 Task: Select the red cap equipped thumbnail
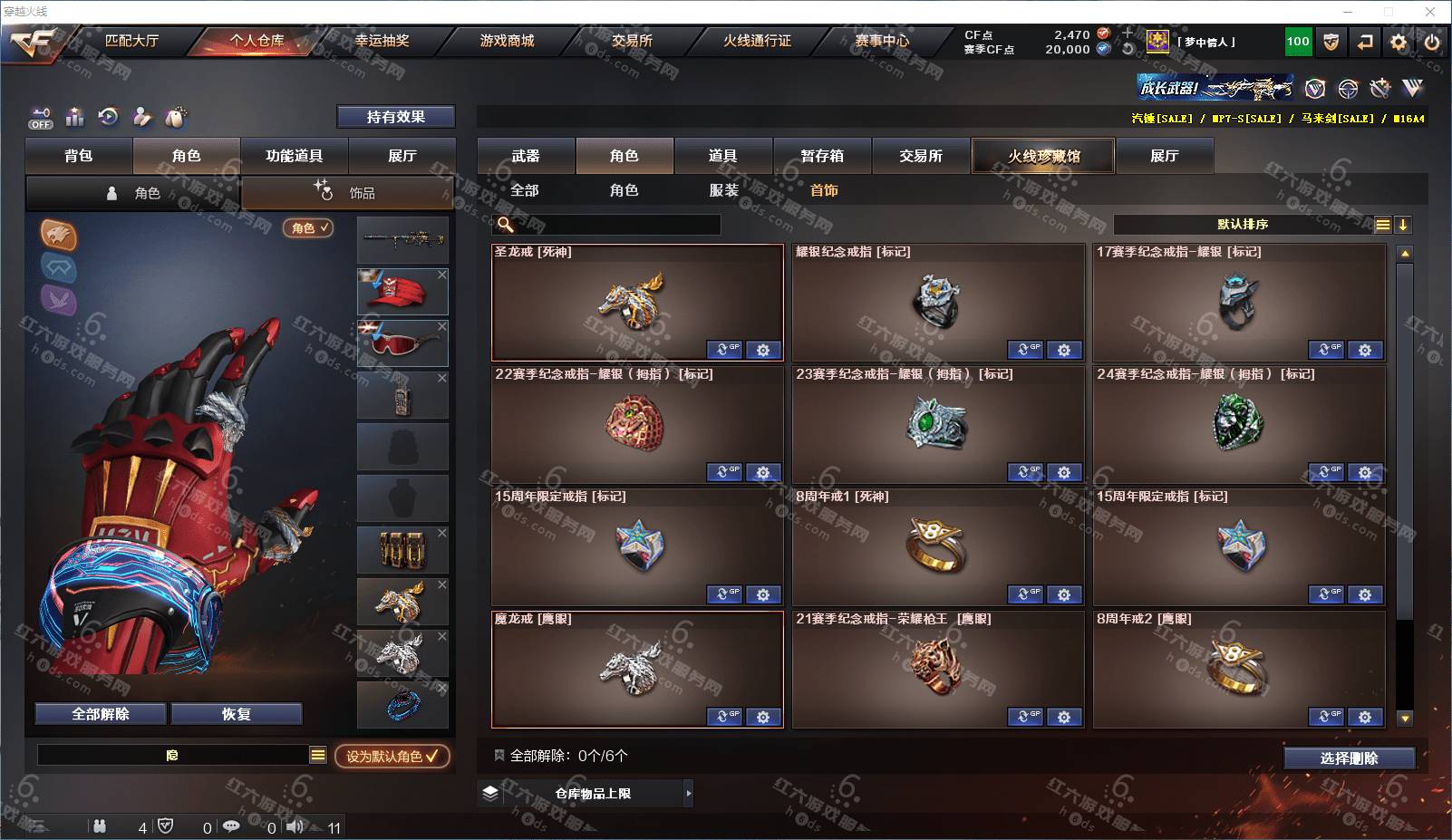pos(402,292)
